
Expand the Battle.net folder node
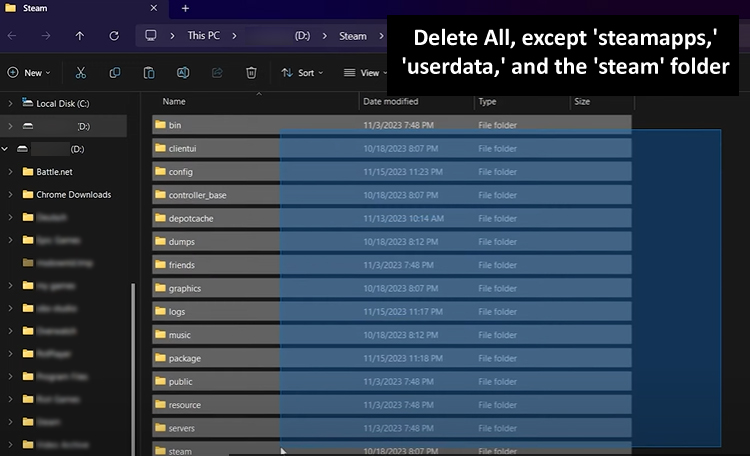(10, 171)
